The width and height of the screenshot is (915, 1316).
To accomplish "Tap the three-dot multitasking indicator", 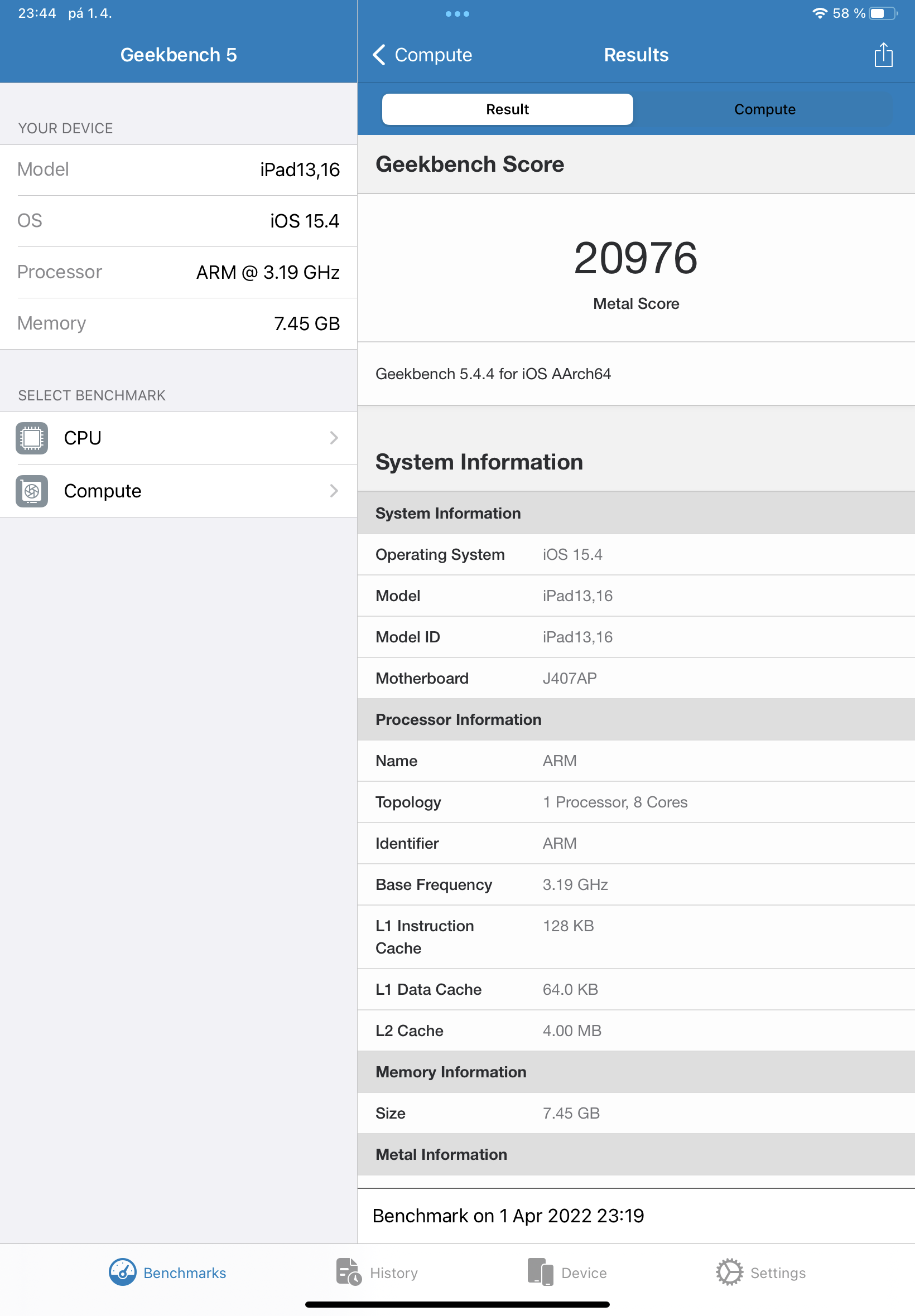I will pyautogui.click(x=457, y=14).
